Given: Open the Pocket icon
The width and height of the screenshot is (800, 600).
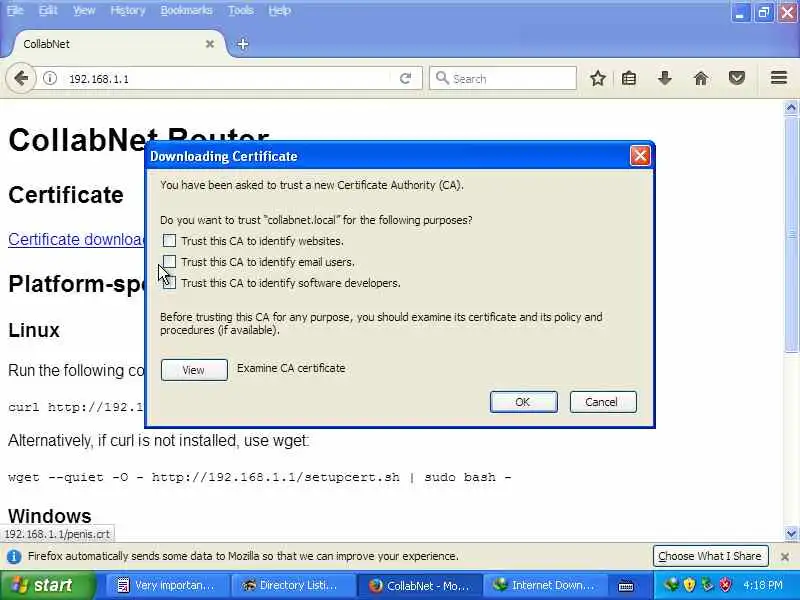Looking at the screenshot, I should pyautogui.click(x=737, y=79).
